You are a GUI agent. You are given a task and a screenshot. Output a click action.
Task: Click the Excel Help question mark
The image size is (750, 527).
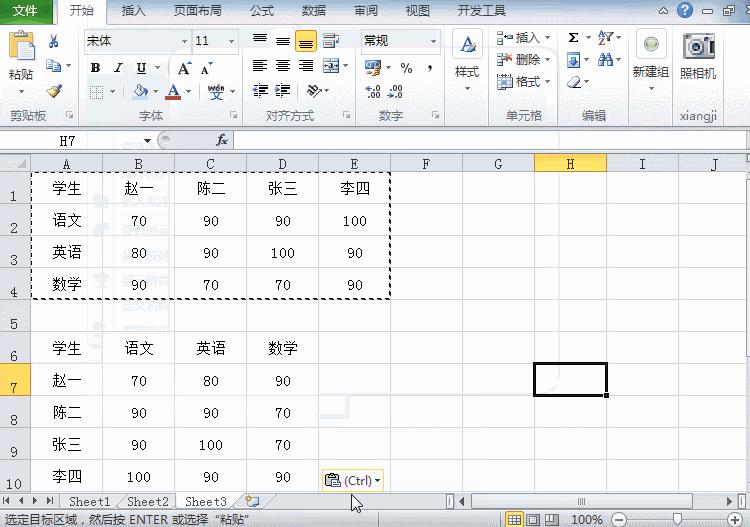685,10
